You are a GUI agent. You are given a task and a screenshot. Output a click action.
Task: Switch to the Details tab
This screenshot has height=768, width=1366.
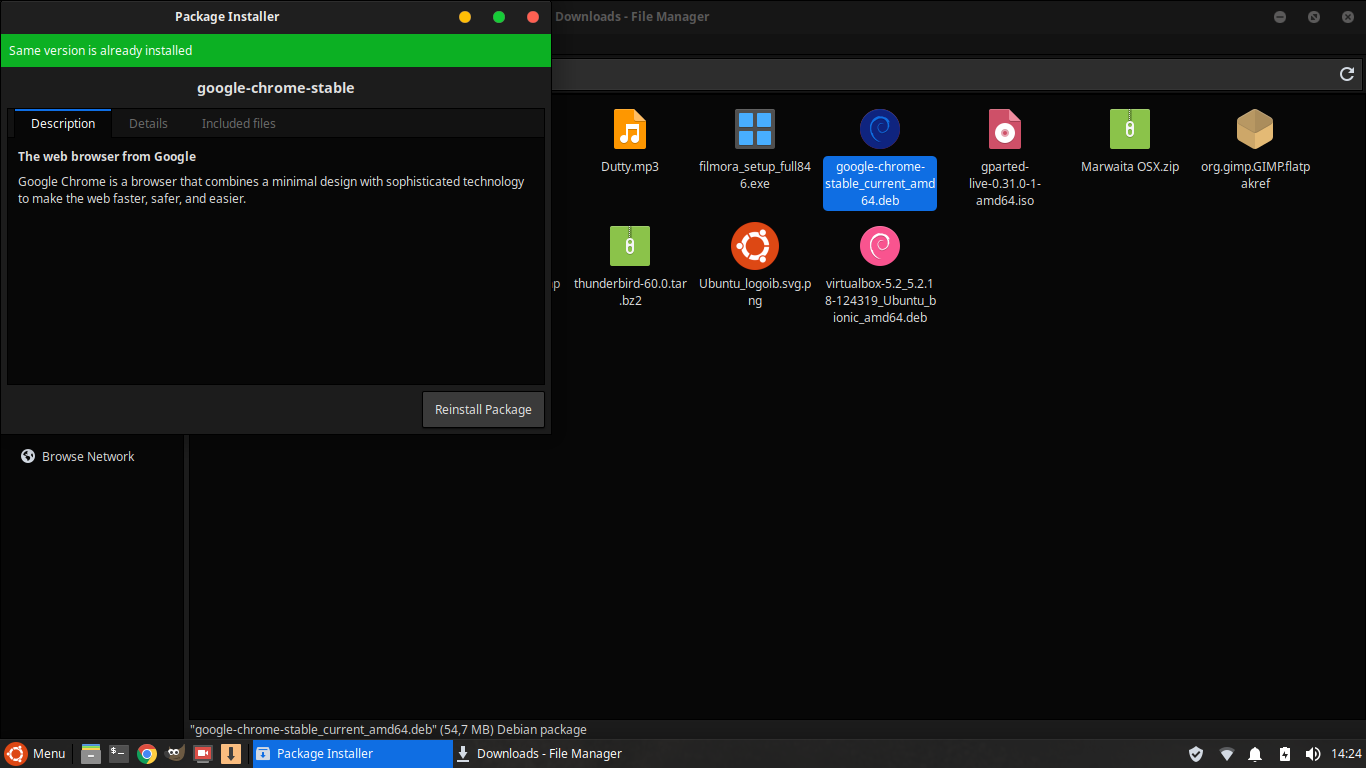pos(148,124)
